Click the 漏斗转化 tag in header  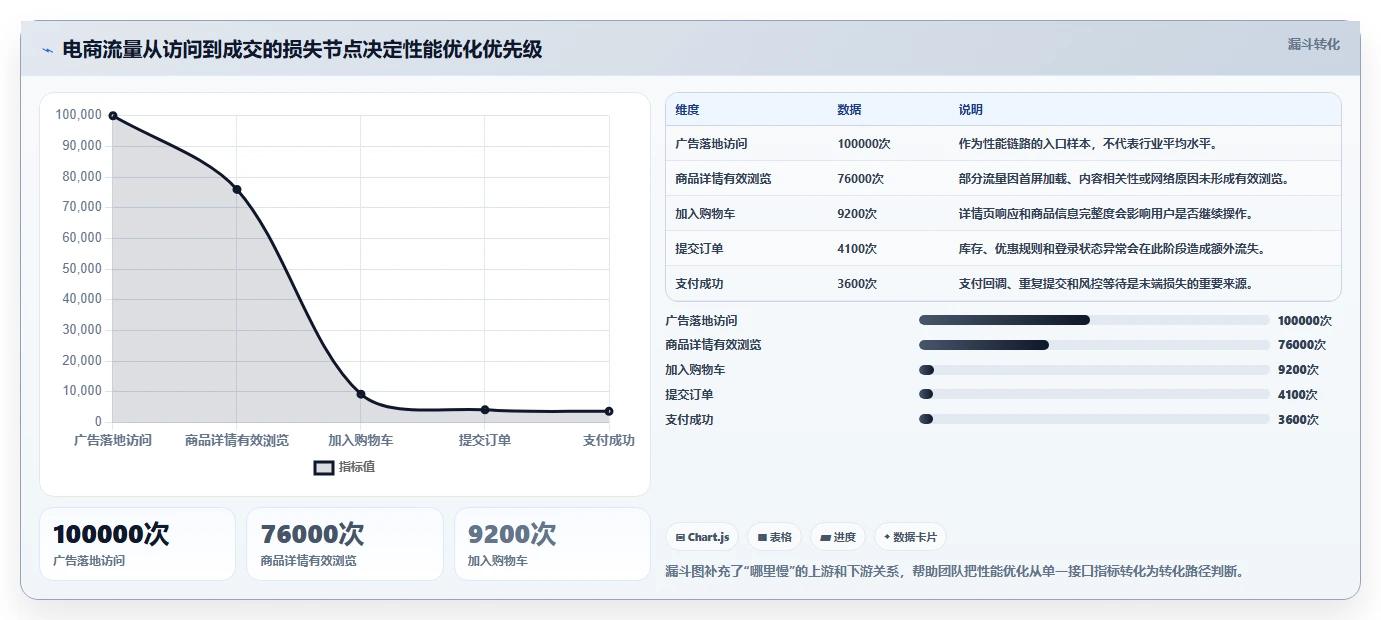(1313, 44)
